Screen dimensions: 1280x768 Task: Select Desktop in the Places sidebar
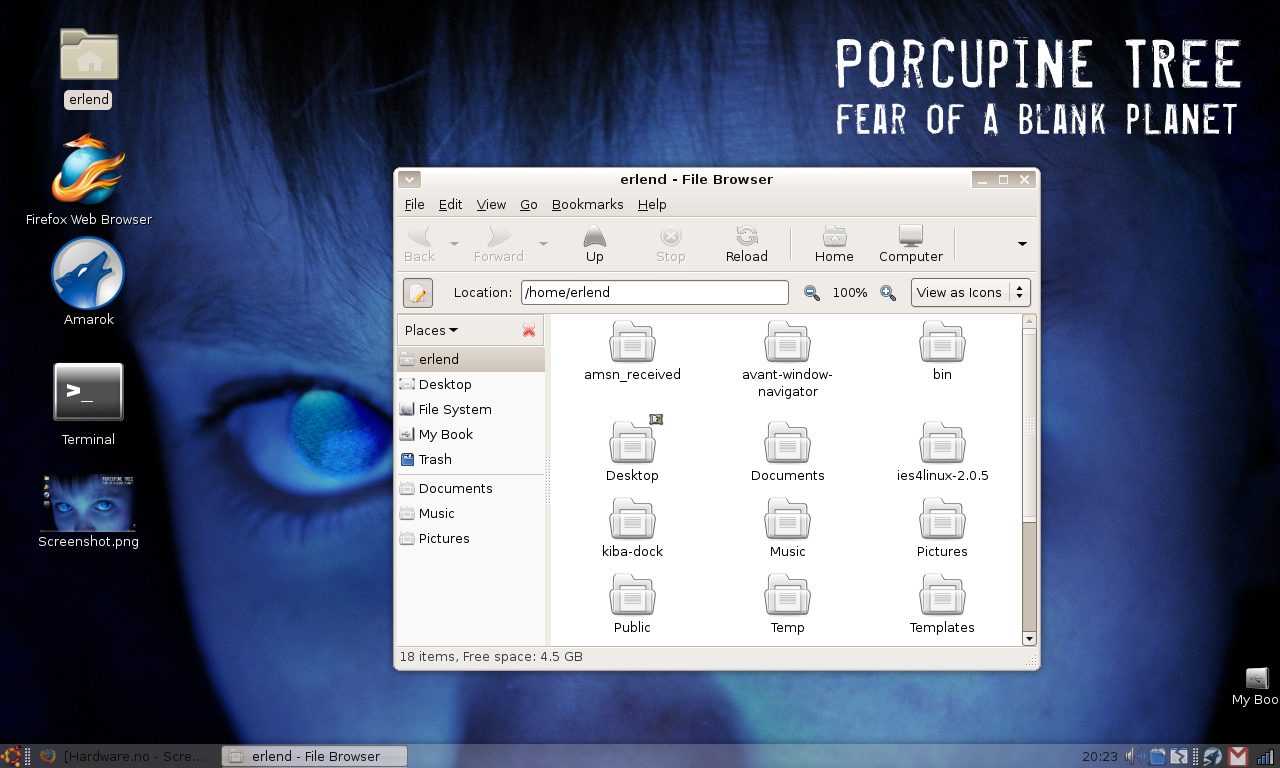471,385
